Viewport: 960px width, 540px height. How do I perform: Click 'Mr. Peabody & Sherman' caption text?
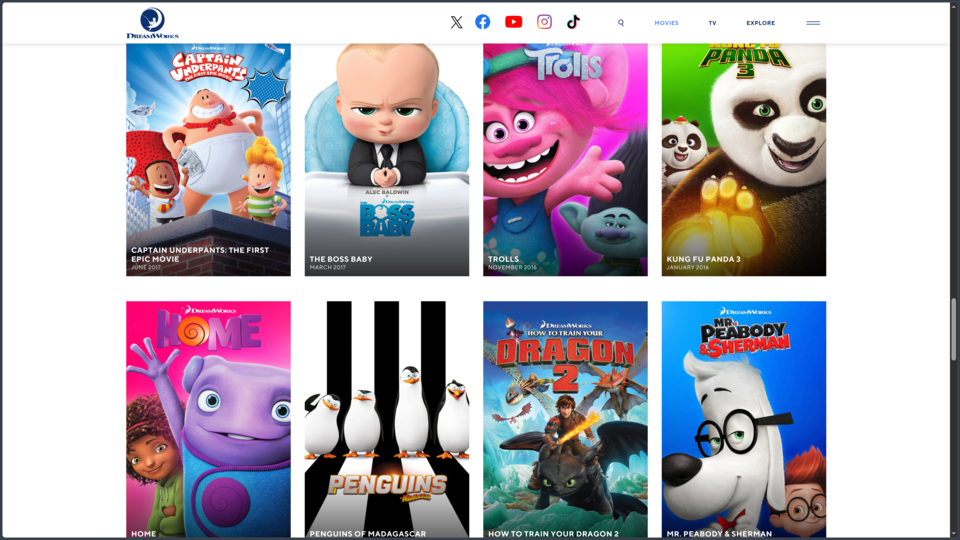pos(719,534)
